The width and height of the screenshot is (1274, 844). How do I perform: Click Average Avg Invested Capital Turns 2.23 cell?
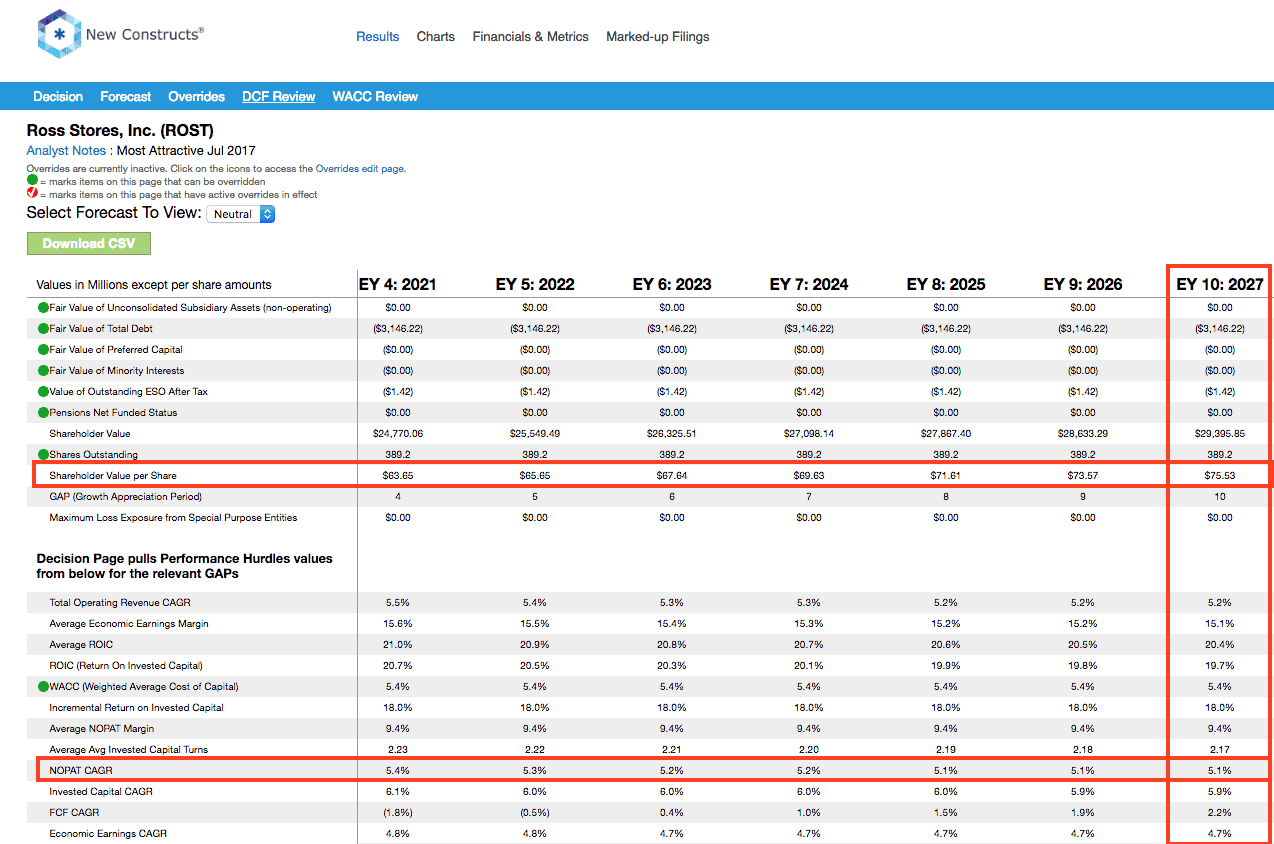tap(398, 749)
